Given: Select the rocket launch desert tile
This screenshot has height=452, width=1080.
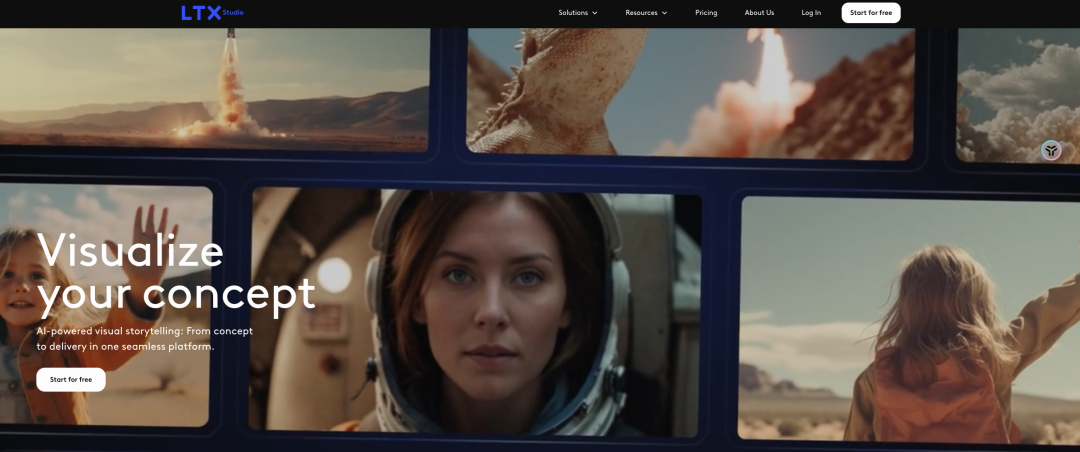Looking at the screenshot, I should (214, 88).
